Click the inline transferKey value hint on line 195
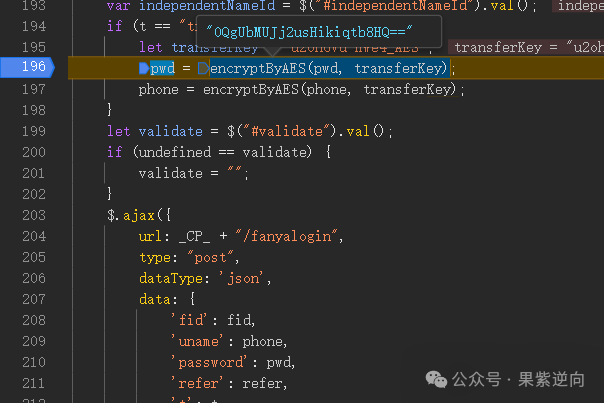604x403 pixels. tap(527, 47)
